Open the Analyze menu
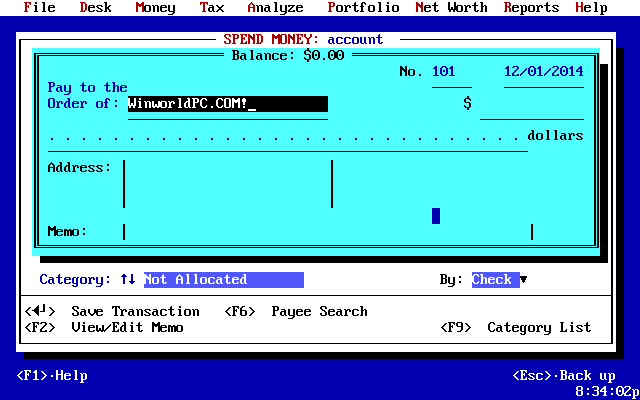Image resolution: width=640 pixels, height=400 pixels. click(276, 7)
